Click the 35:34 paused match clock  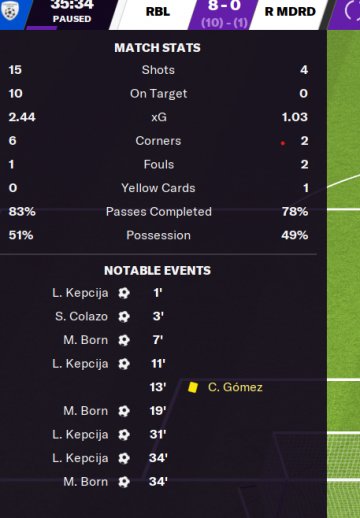tap(72, 5)
